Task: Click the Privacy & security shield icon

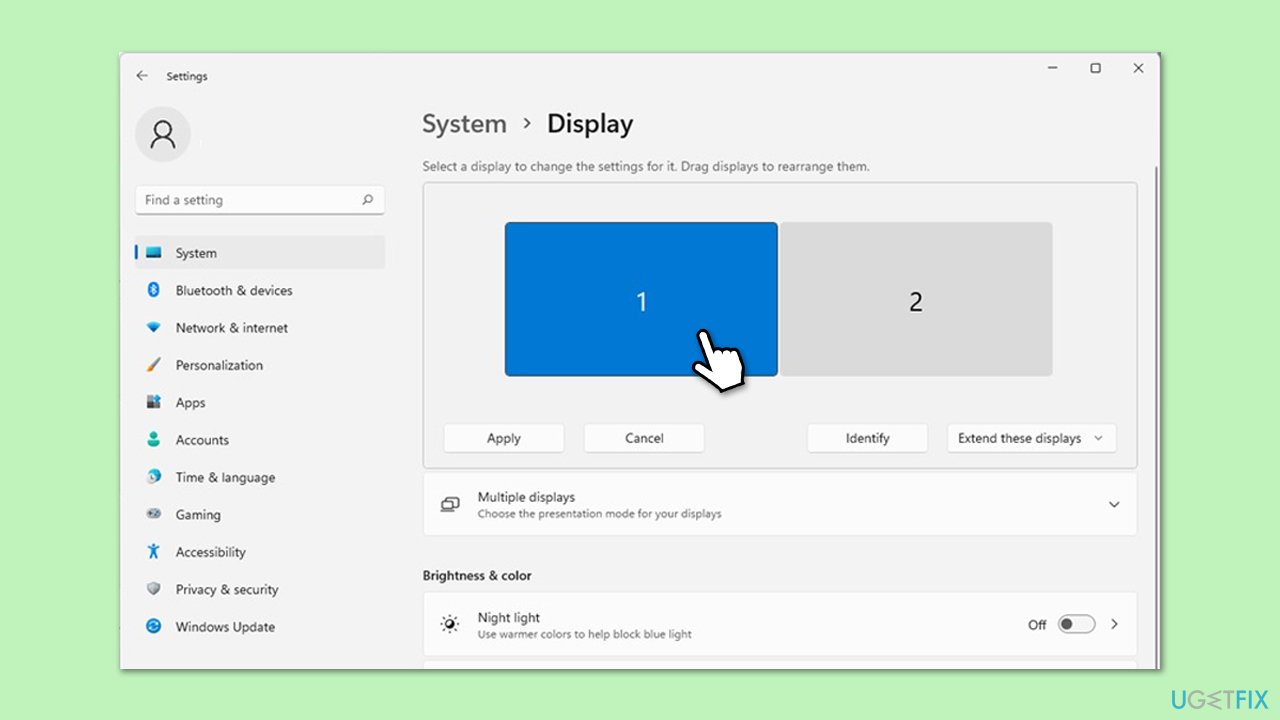Action: 154,589
